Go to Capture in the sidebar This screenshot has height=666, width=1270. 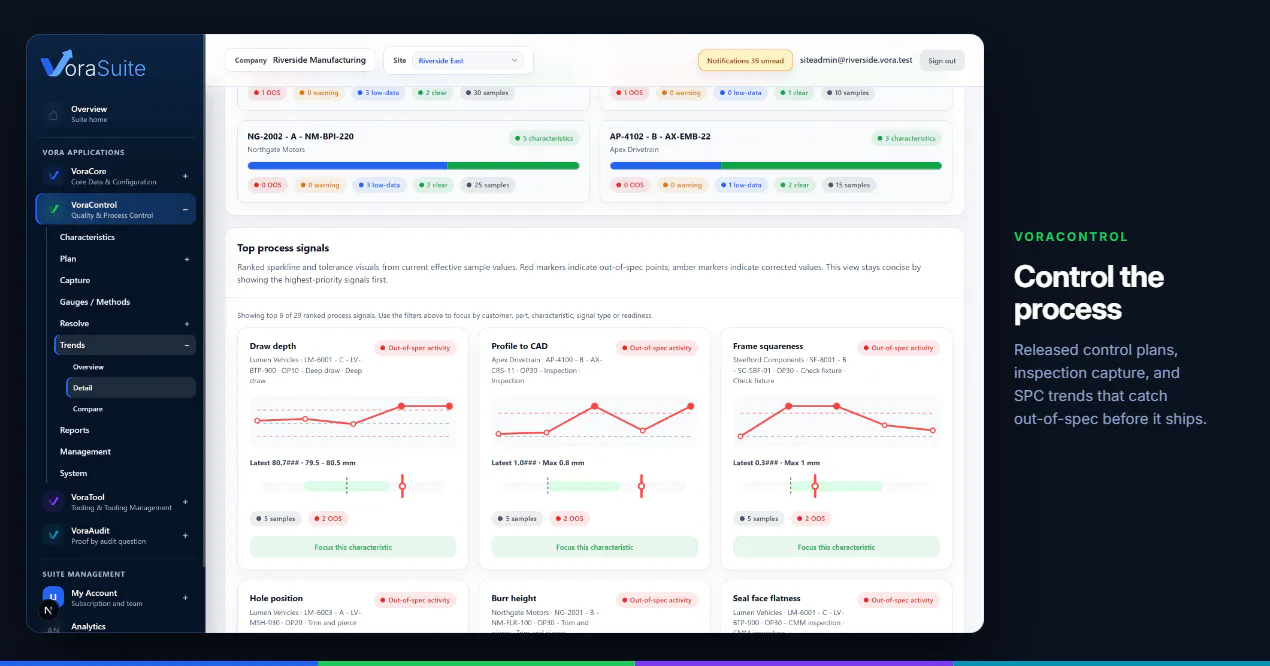[75, 280]
